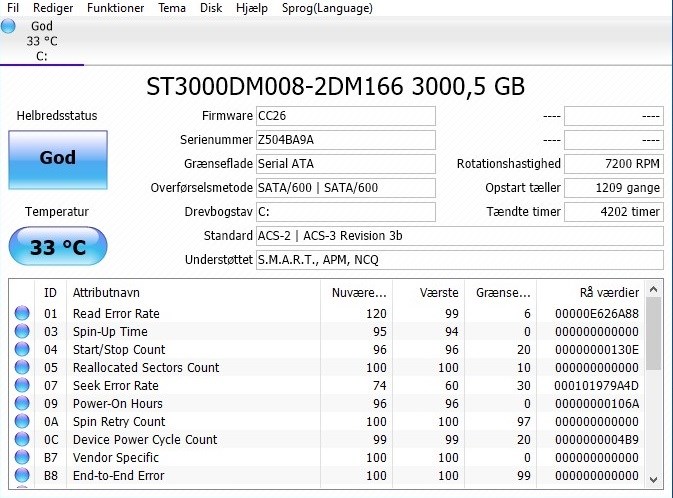Screen dimensions: 673x498
Task: Click the God health status button
Action: click(x=58, y=160)
